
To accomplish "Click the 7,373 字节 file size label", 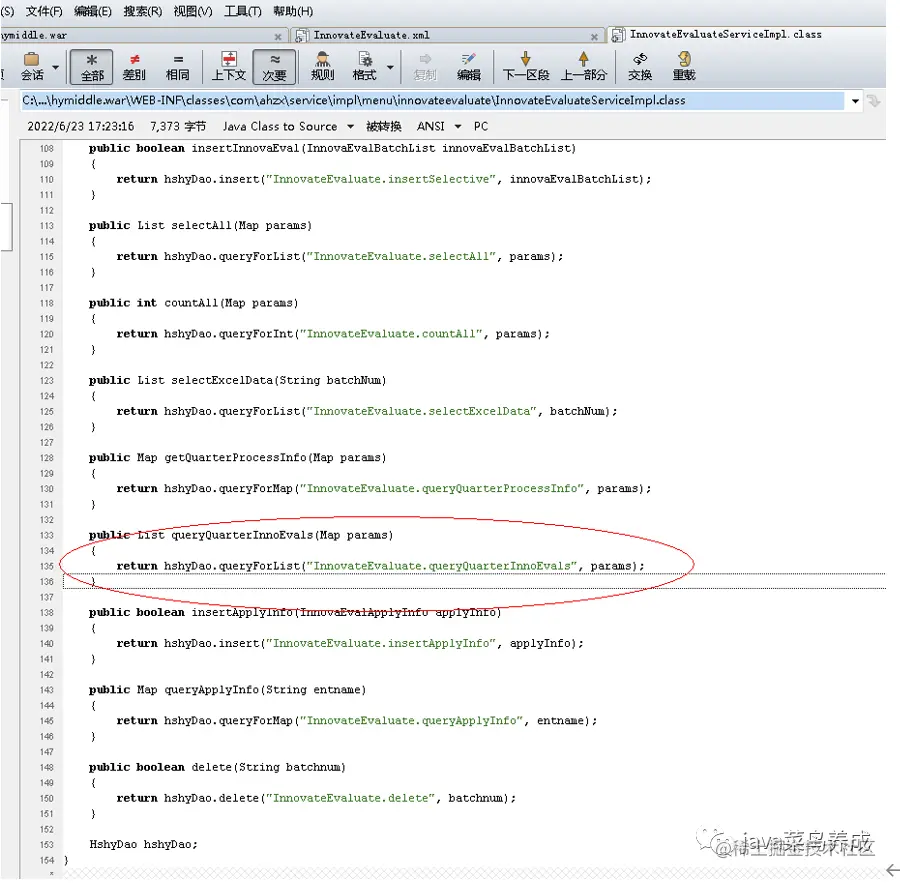I will coord(178,126).
